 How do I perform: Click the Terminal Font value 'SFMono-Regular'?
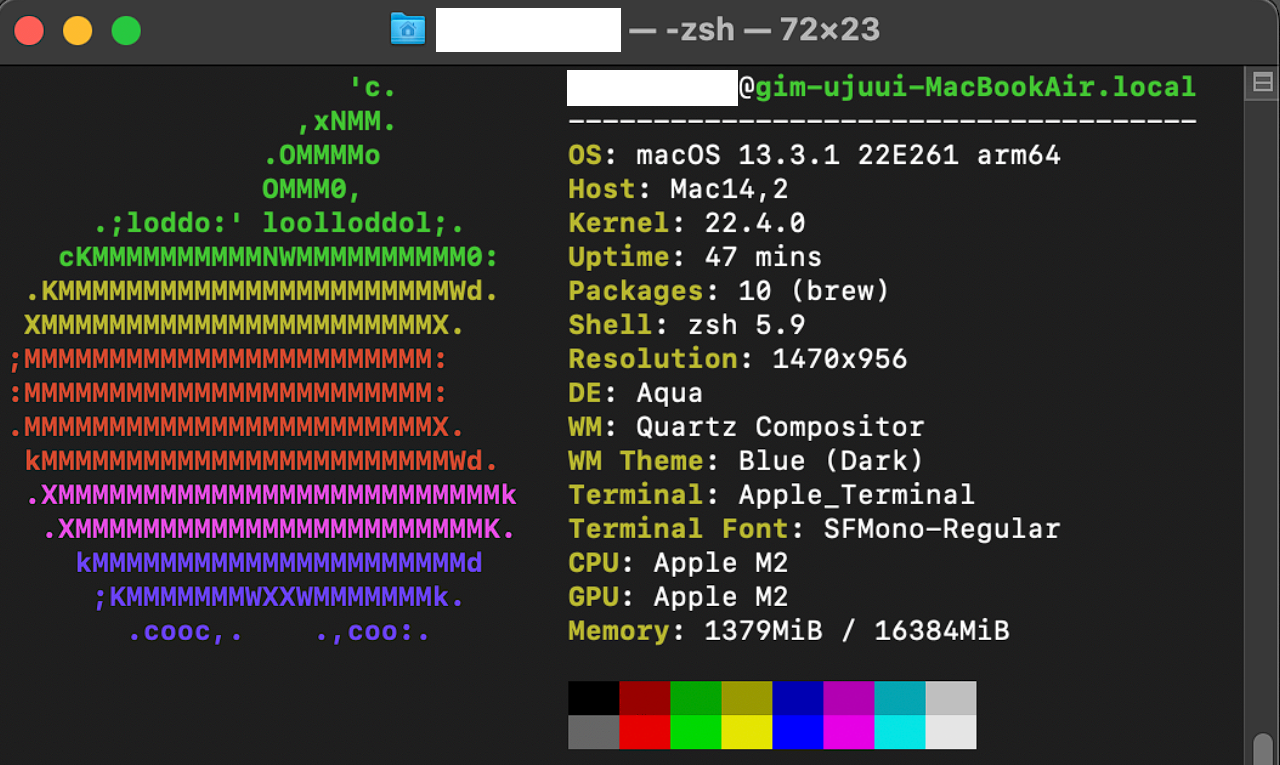click(x=941, y=529)
